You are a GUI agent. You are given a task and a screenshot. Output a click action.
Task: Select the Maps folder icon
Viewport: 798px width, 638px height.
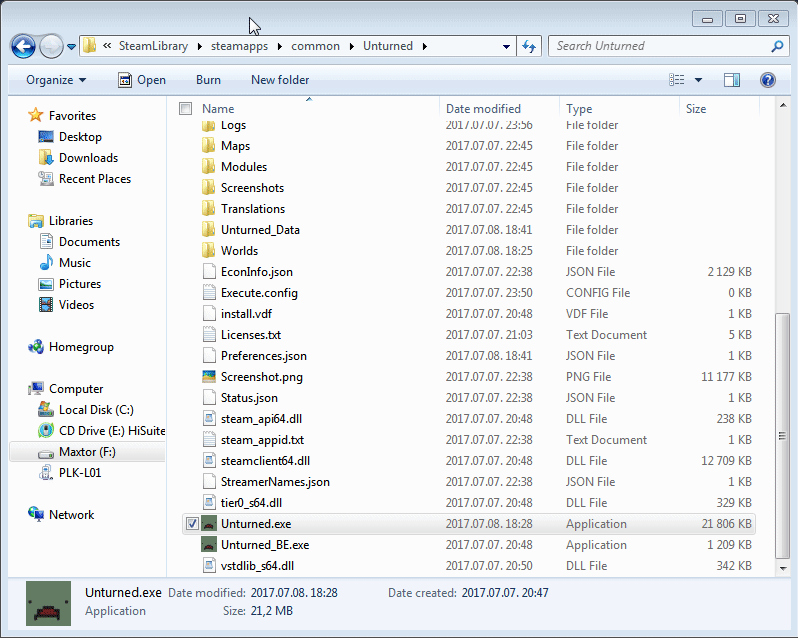point(208,146)
